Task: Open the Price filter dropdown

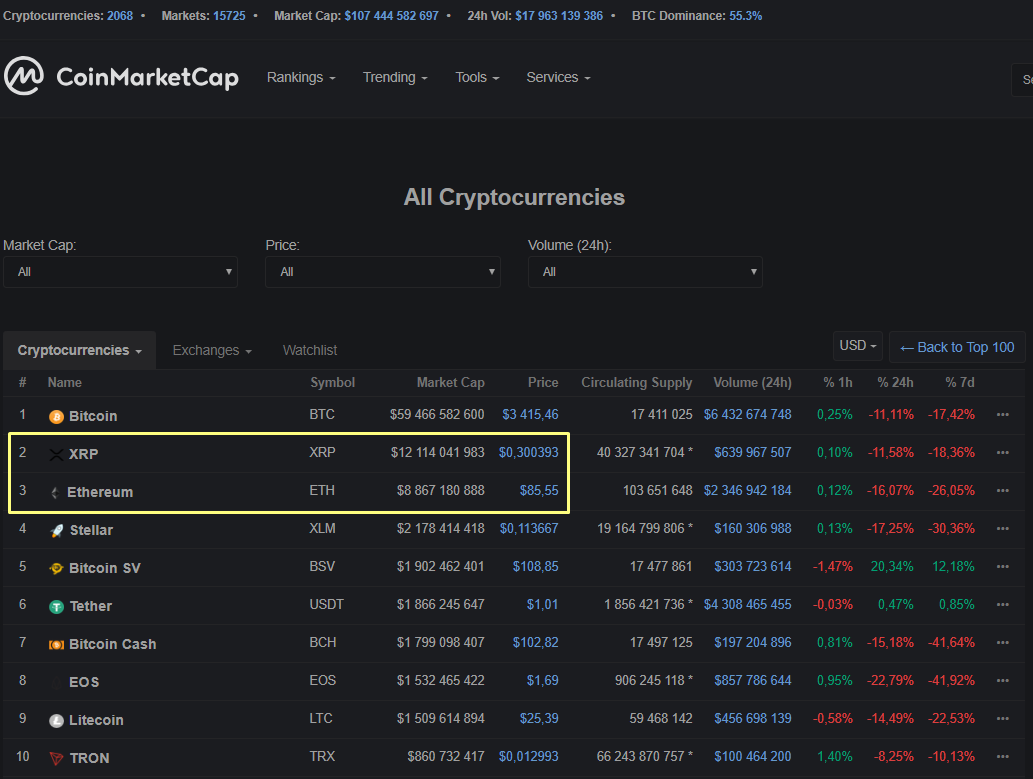Action: (382, 272)
